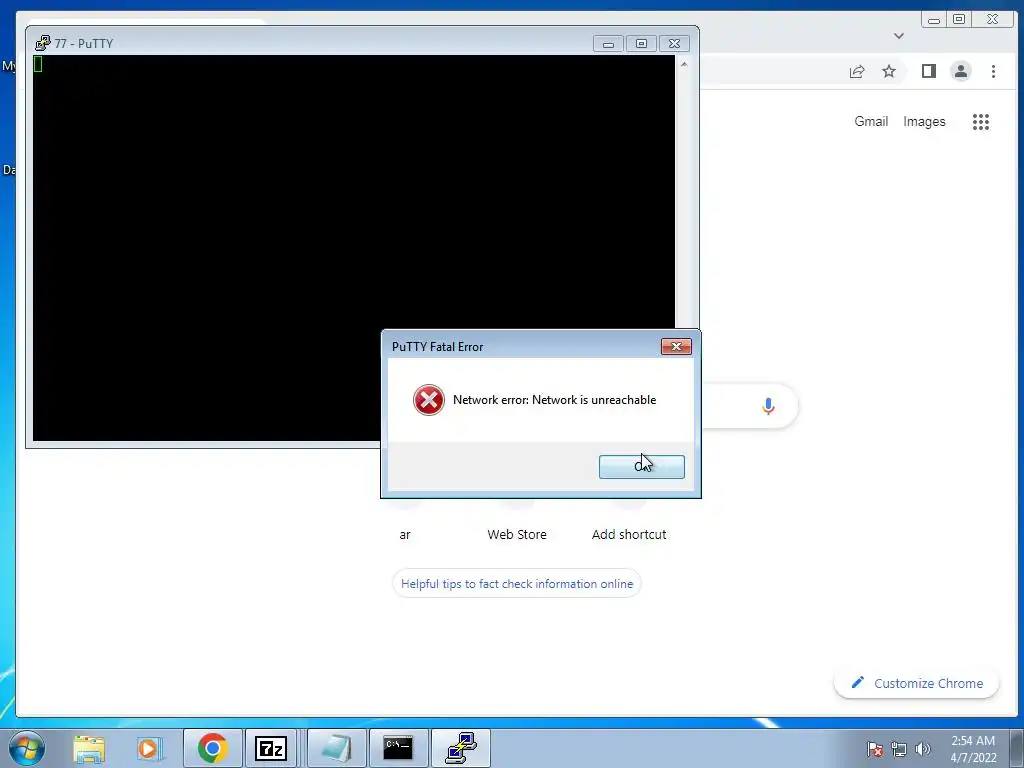Click OK in the PuTTY Fatal Error dialog
Screen dimensions: 1024x768
click(641, 466)
